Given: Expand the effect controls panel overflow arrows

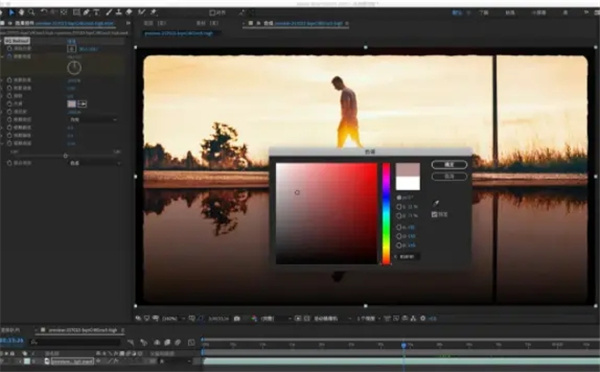Looking at the screenshot, I should 128,23.
